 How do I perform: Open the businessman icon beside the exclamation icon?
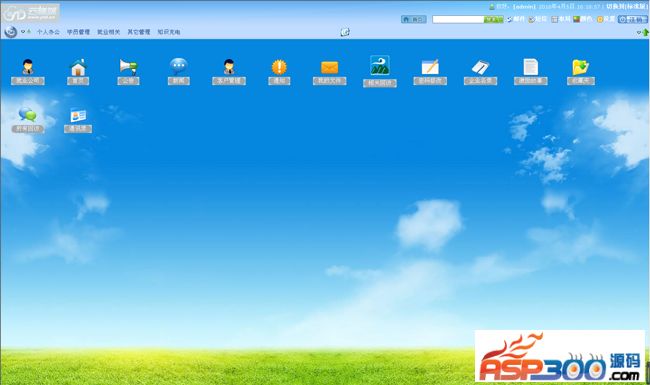coord(229,67)
